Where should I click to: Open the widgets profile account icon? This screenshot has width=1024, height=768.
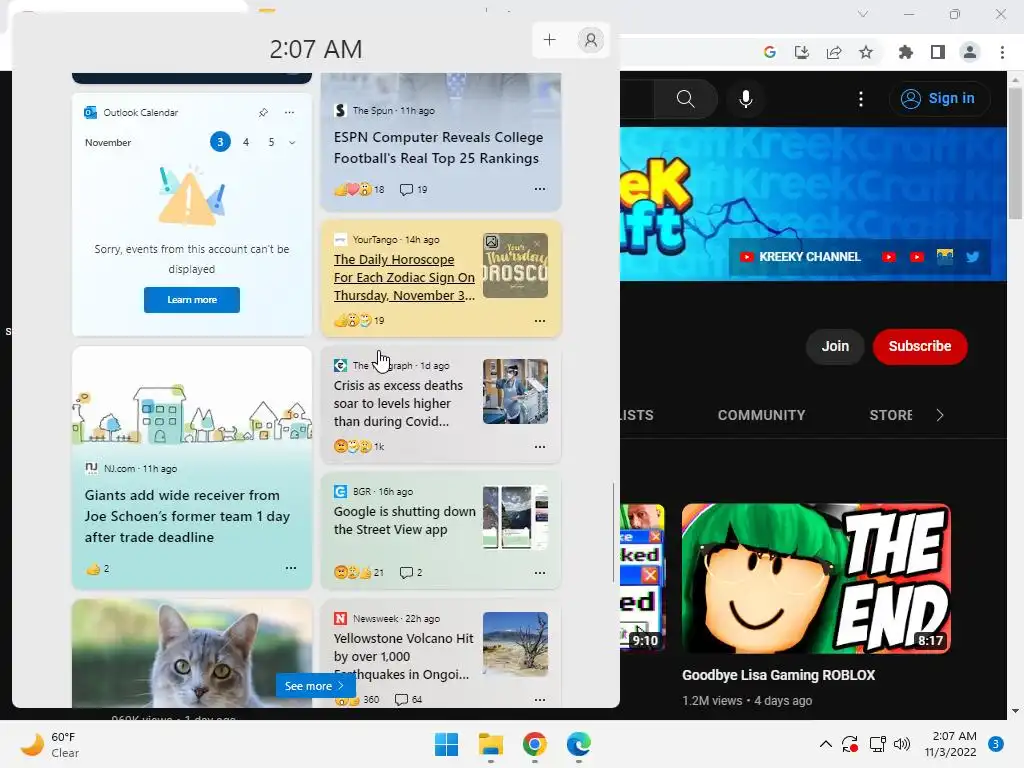590,40
